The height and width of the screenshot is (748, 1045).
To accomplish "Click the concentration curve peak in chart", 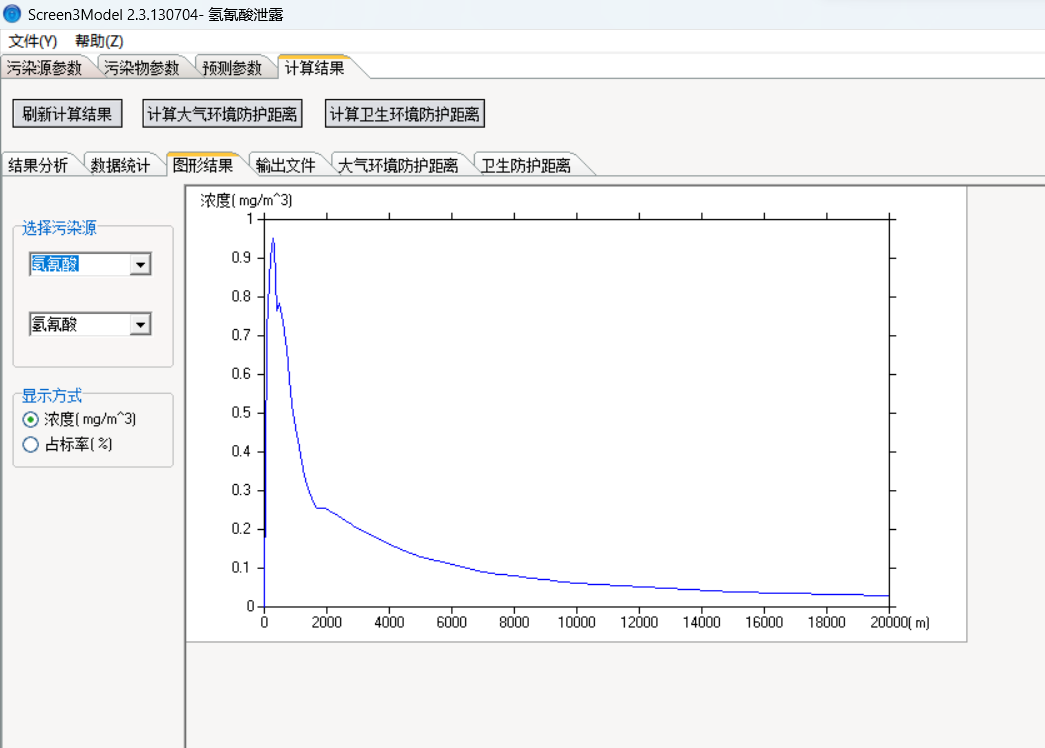I will coord(273,239).
